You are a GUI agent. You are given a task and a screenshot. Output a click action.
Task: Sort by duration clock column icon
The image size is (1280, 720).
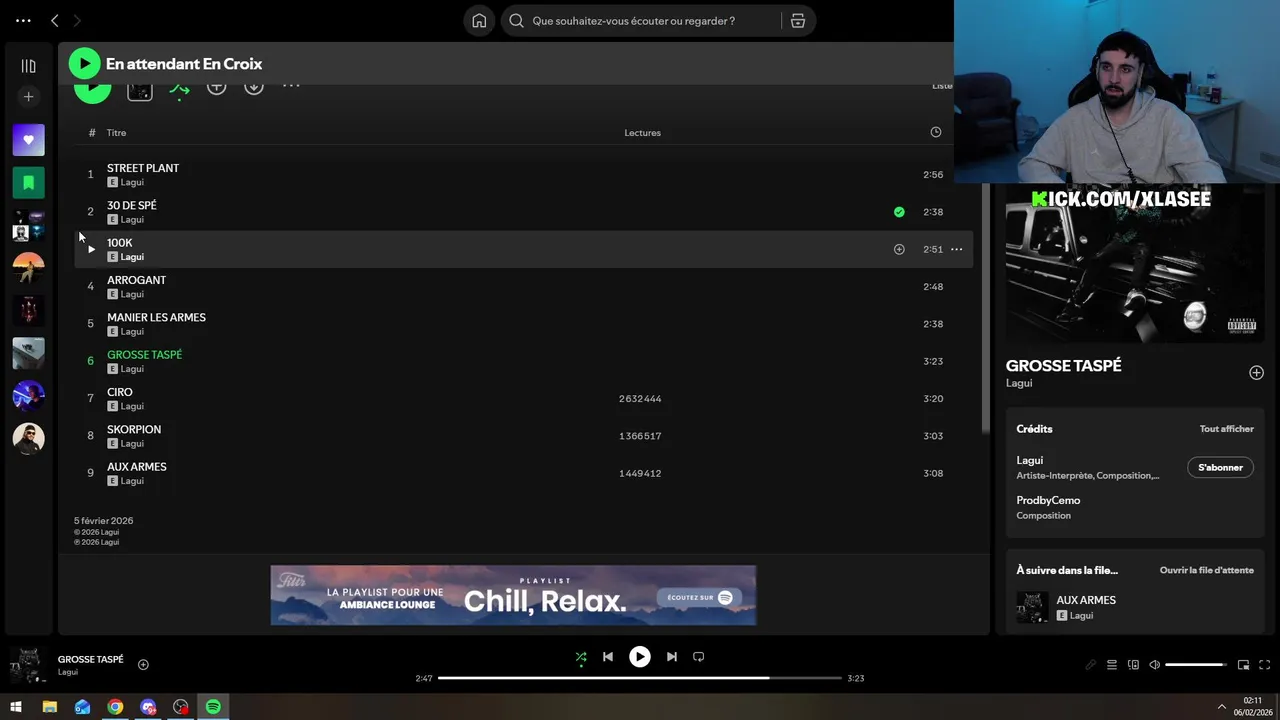coord(935,132)
